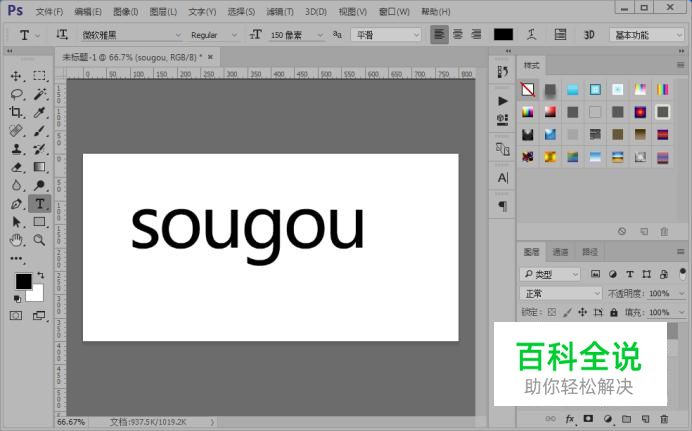Image resolution: width=692 pixels, height=431 pixels.
Task: Left align text
Action: point(439,34)
